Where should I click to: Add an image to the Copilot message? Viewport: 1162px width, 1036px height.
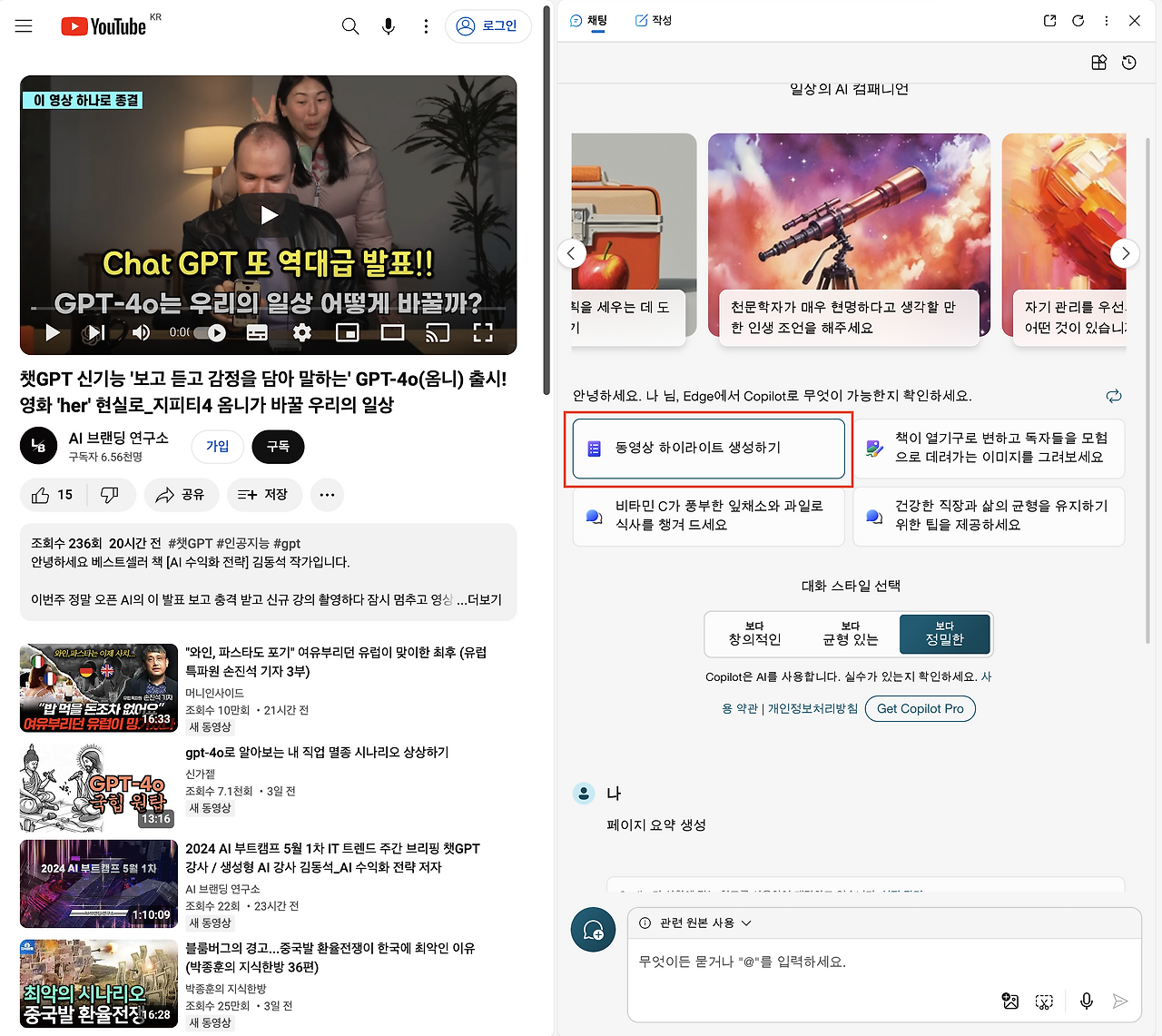[1010, 1001]
